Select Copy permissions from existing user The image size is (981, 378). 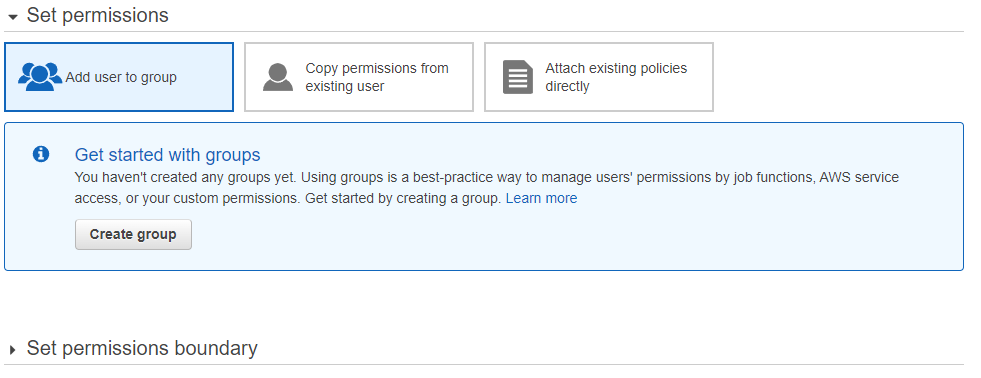[358, 77]
